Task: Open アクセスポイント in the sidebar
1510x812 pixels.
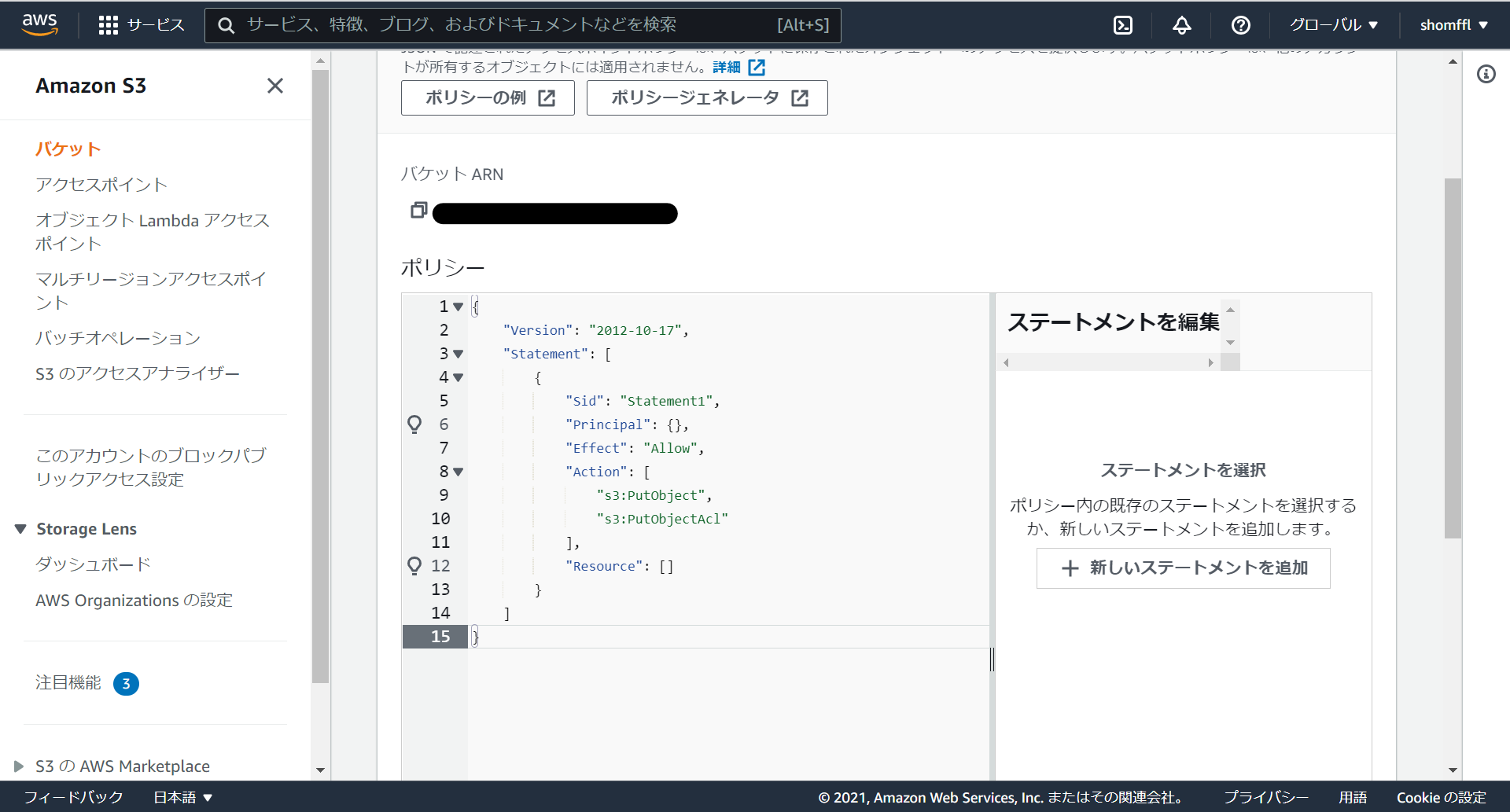Action: 101,185
